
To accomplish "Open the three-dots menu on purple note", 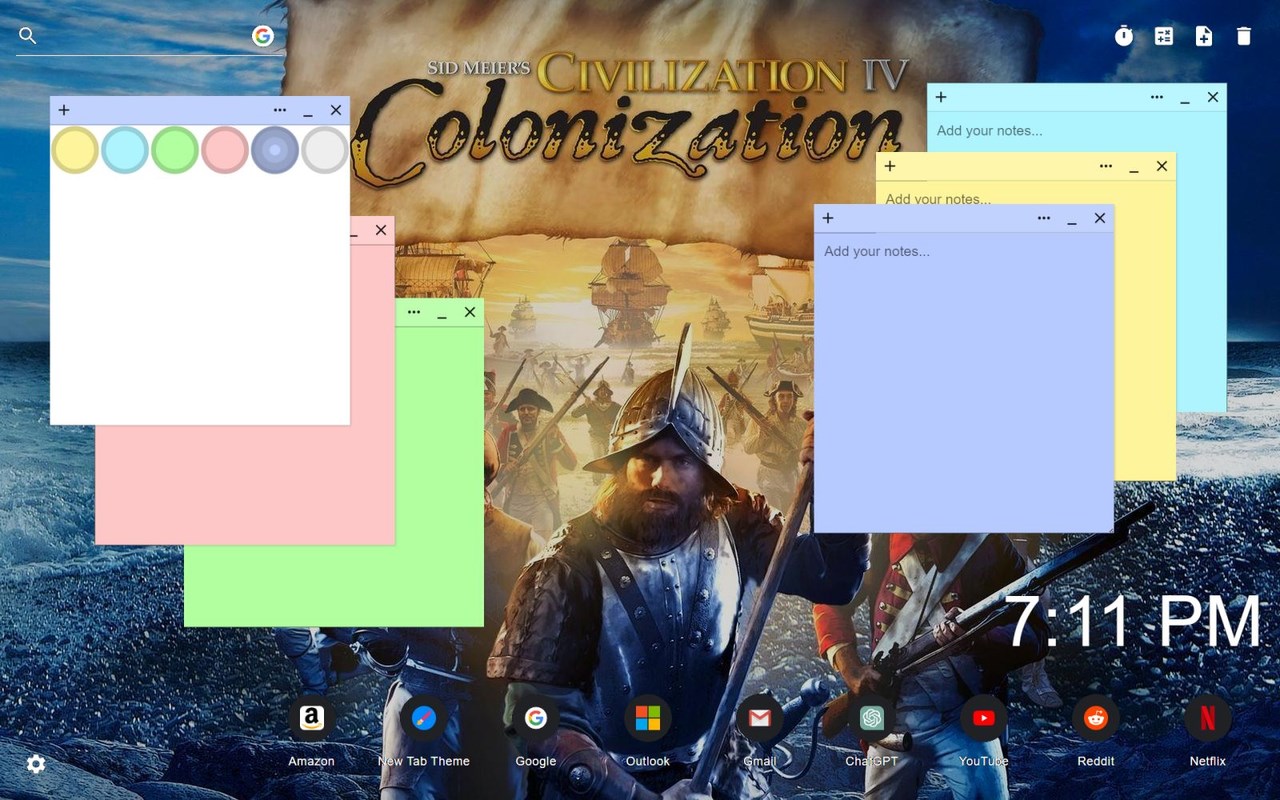I will pos(1044,218).
